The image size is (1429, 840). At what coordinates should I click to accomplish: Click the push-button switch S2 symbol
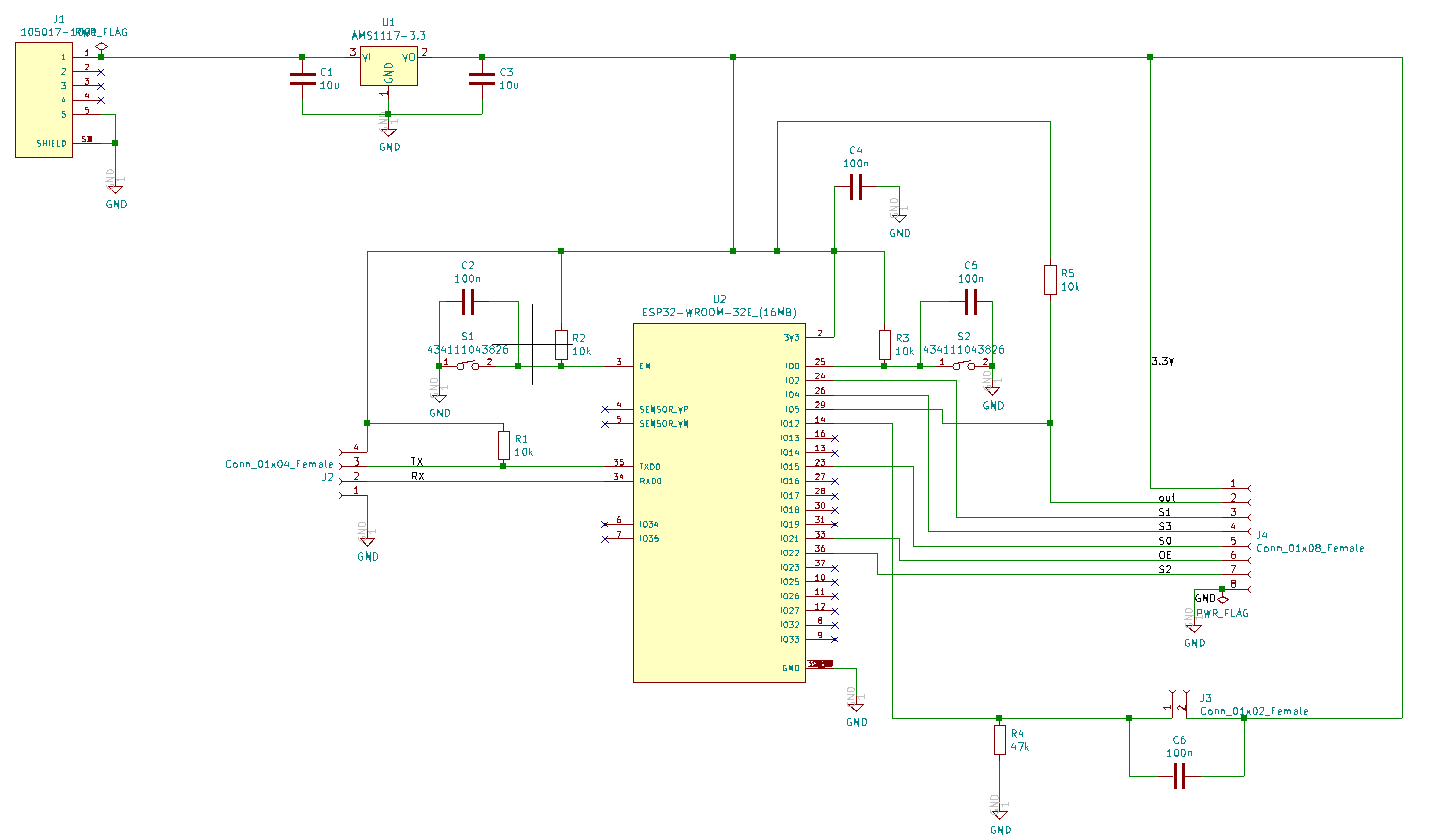964,366
